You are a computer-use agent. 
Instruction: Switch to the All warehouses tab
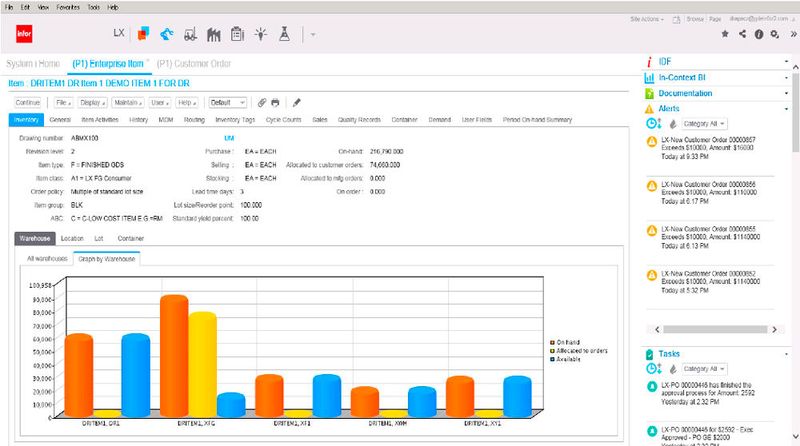point(47,258)
